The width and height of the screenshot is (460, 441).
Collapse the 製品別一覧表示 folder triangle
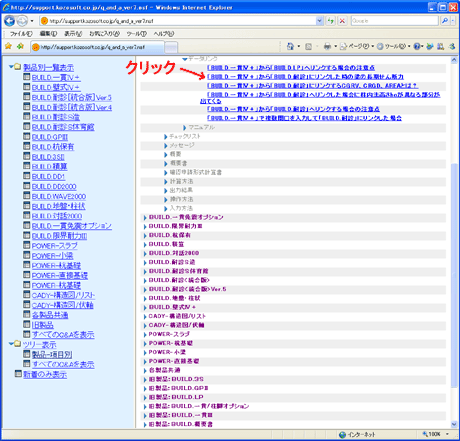click(x=11, y=66)
